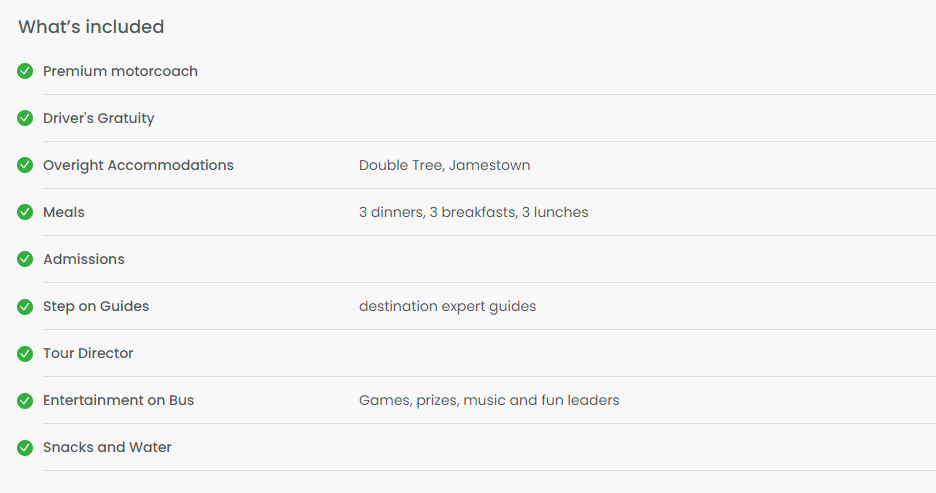The image size is (936, 493).
Task: Click checkmark icon for Overight Accommodations
Action: [25, 165]
